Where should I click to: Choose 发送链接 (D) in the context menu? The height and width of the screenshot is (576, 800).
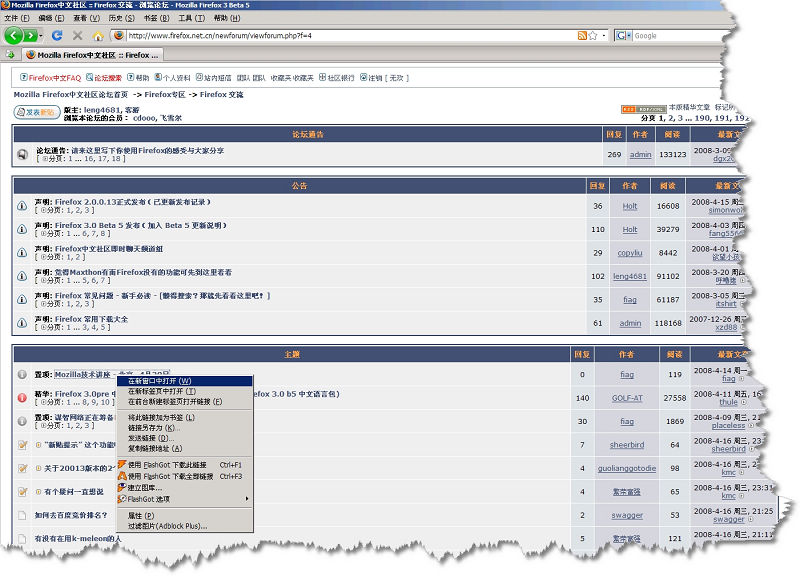click(x=185, y=438)
